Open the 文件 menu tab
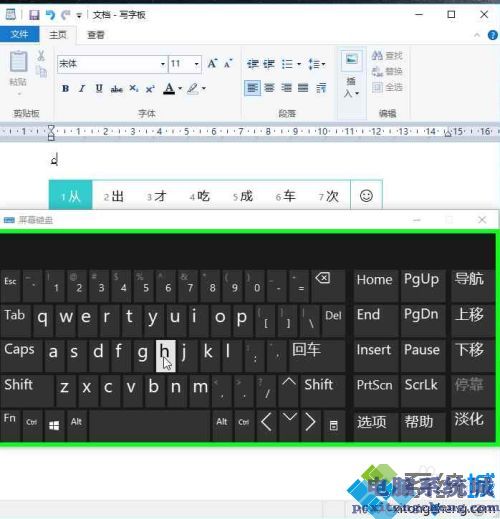This screenshot has height=519, width=500. pos(19,34)
